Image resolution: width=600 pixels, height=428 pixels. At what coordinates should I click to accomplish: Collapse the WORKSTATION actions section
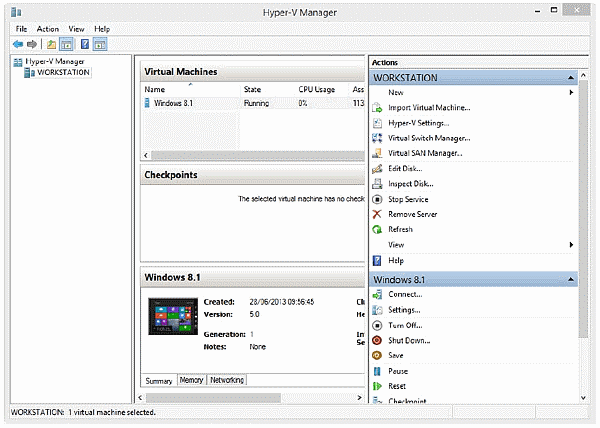click(569, 77)
